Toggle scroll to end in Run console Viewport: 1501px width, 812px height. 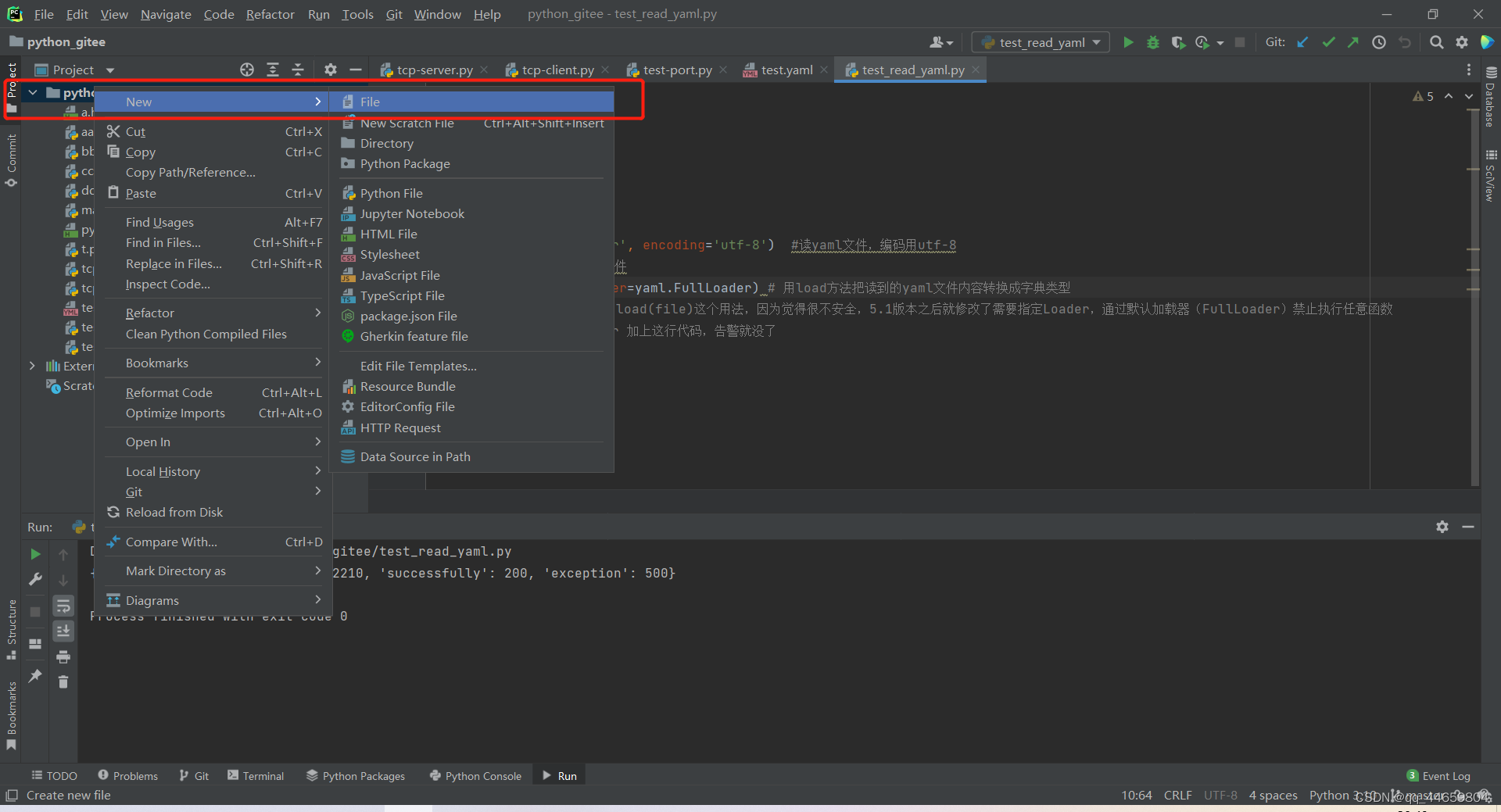click(63, 631)
